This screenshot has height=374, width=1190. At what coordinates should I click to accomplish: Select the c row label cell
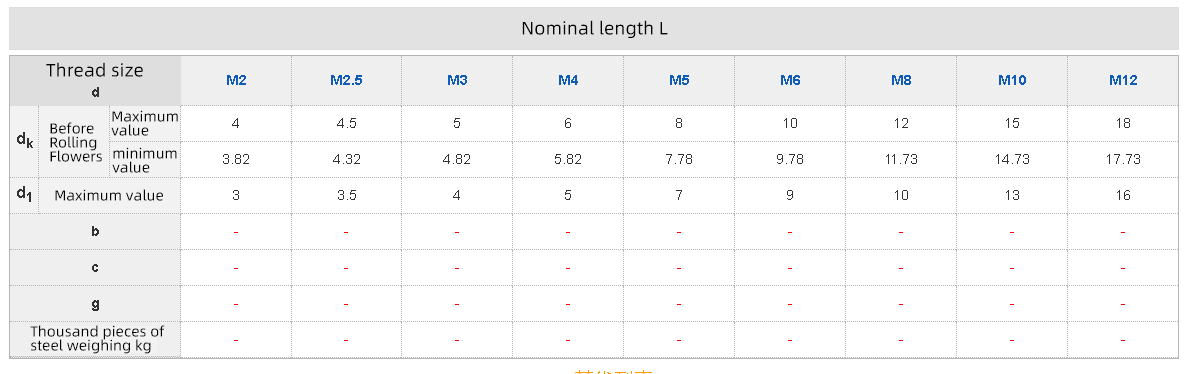point(95,268)
